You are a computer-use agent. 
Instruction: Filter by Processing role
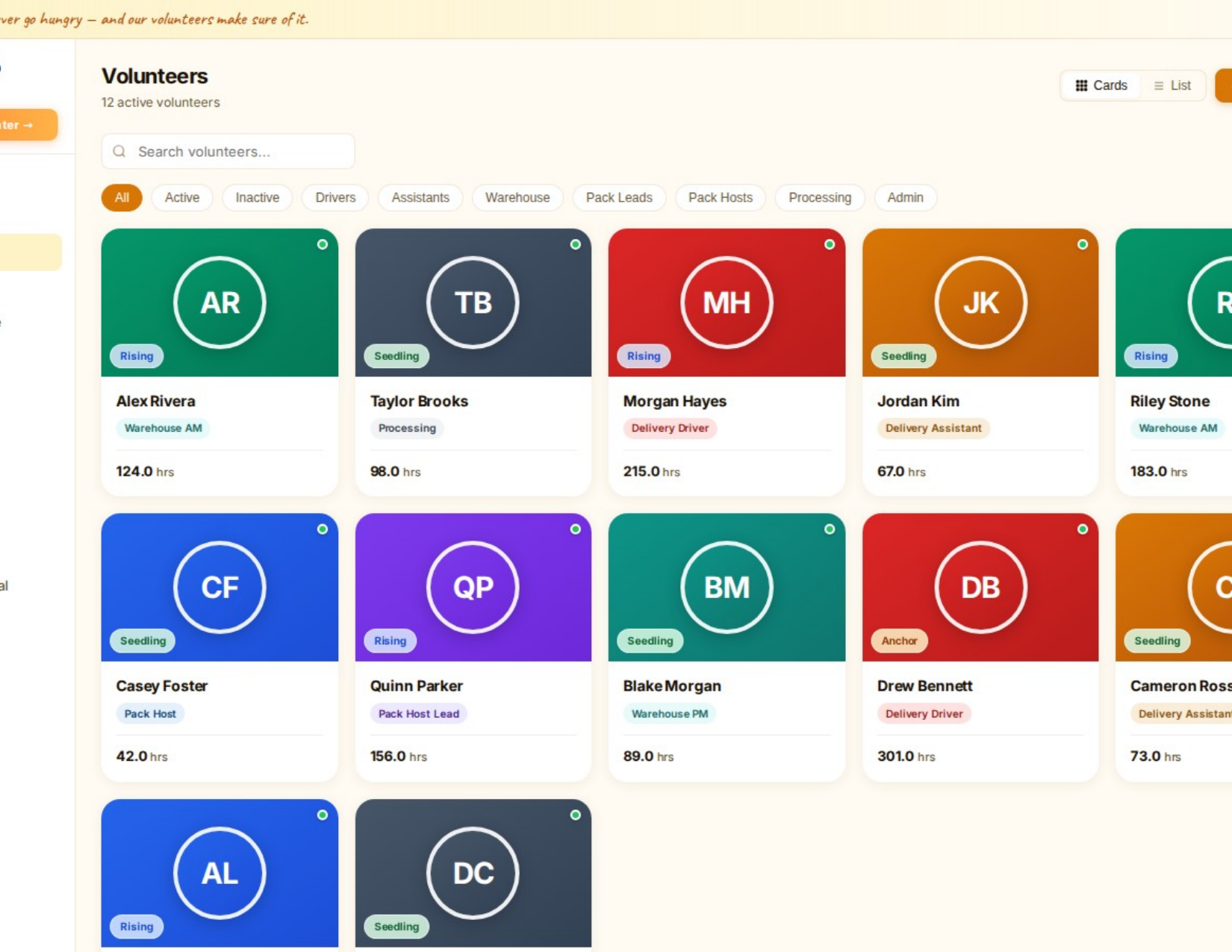click(820, 197)
